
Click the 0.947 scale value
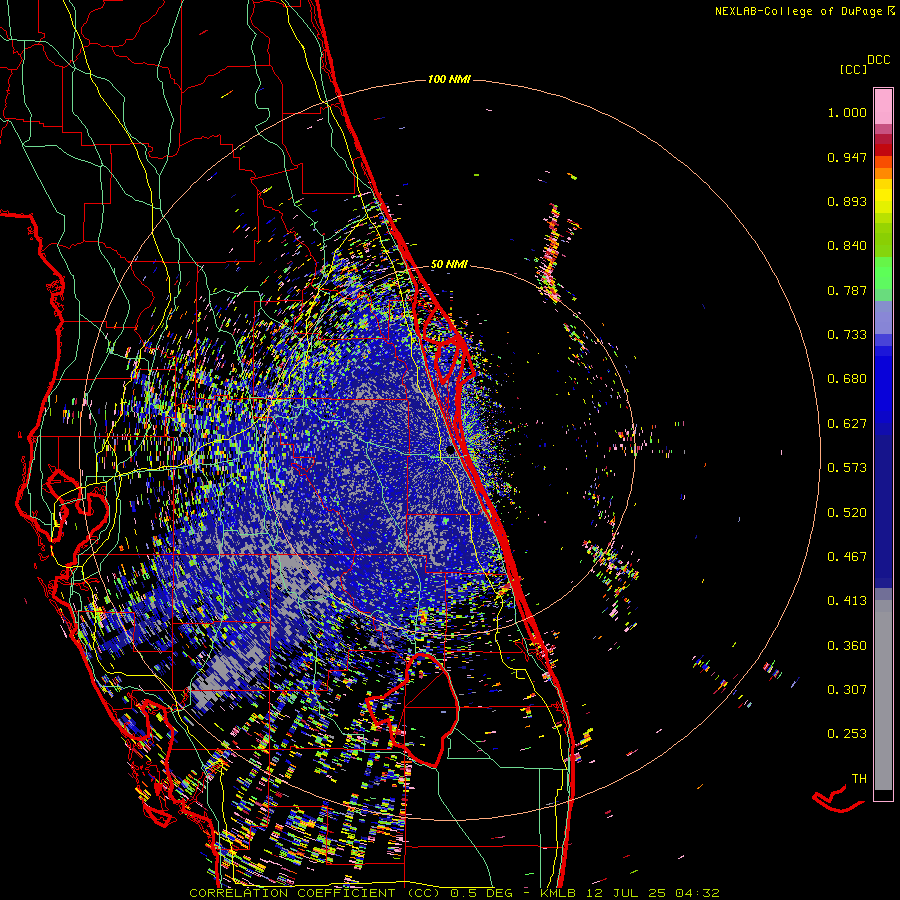(x=847, y=157)
